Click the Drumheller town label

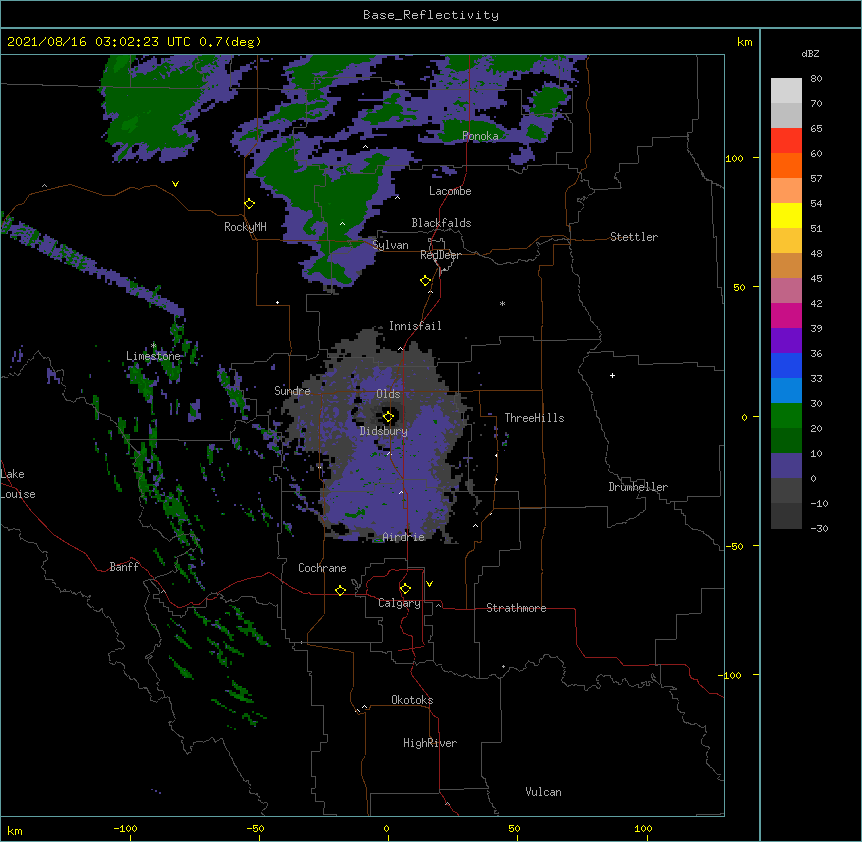[638, 487]
